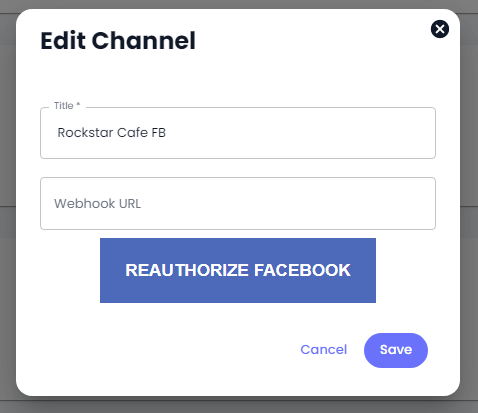Click blank dialog area below the heading

coord(238,78)
